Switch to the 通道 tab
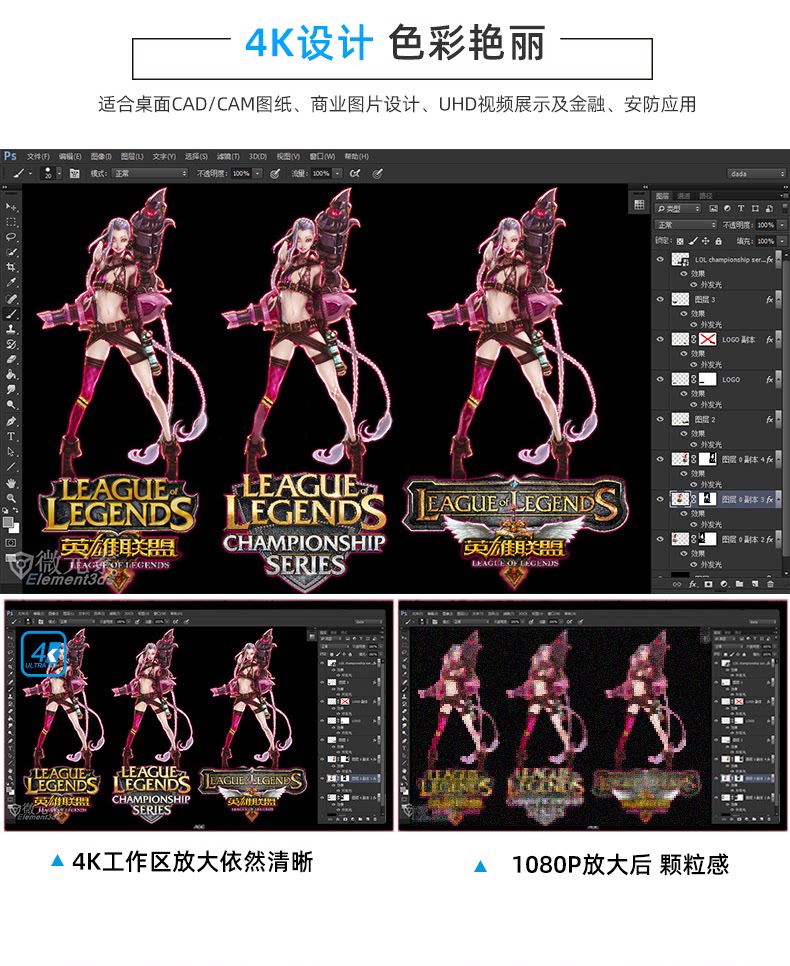The image size is (790, 966). (683, 196)
